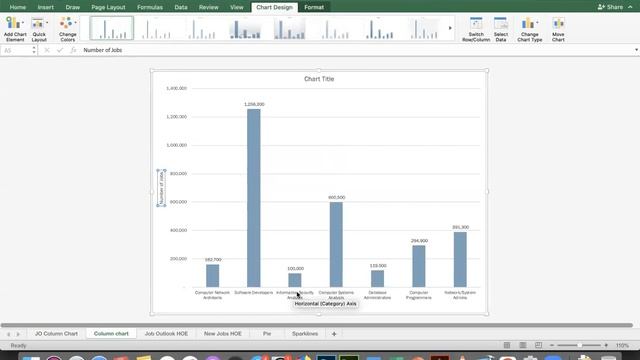Open the Change Colors palette
640x360 pixels.
68,29
